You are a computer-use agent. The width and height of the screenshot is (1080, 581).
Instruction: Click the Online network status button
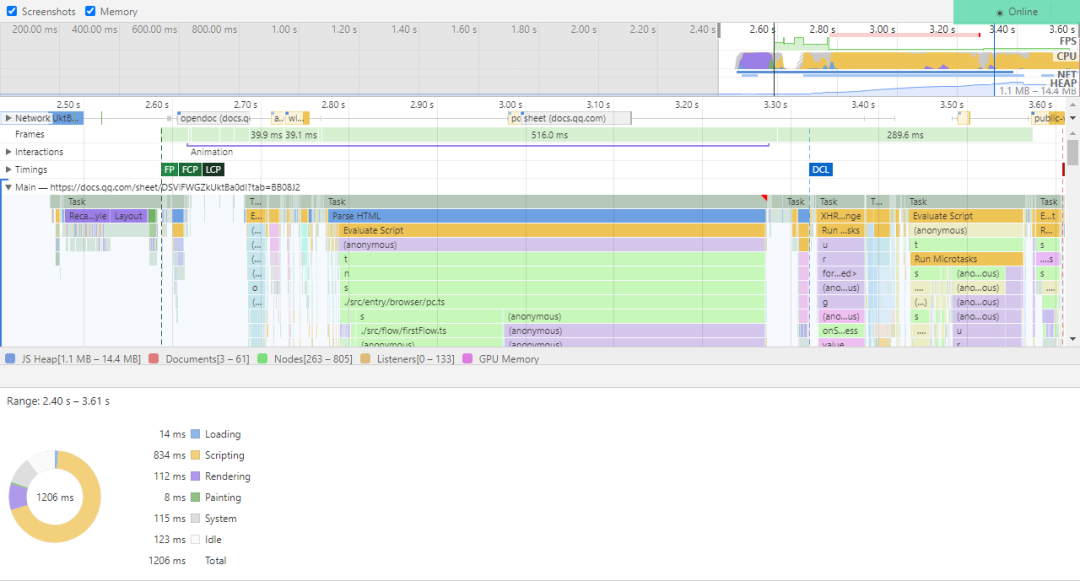(1016, 12)
